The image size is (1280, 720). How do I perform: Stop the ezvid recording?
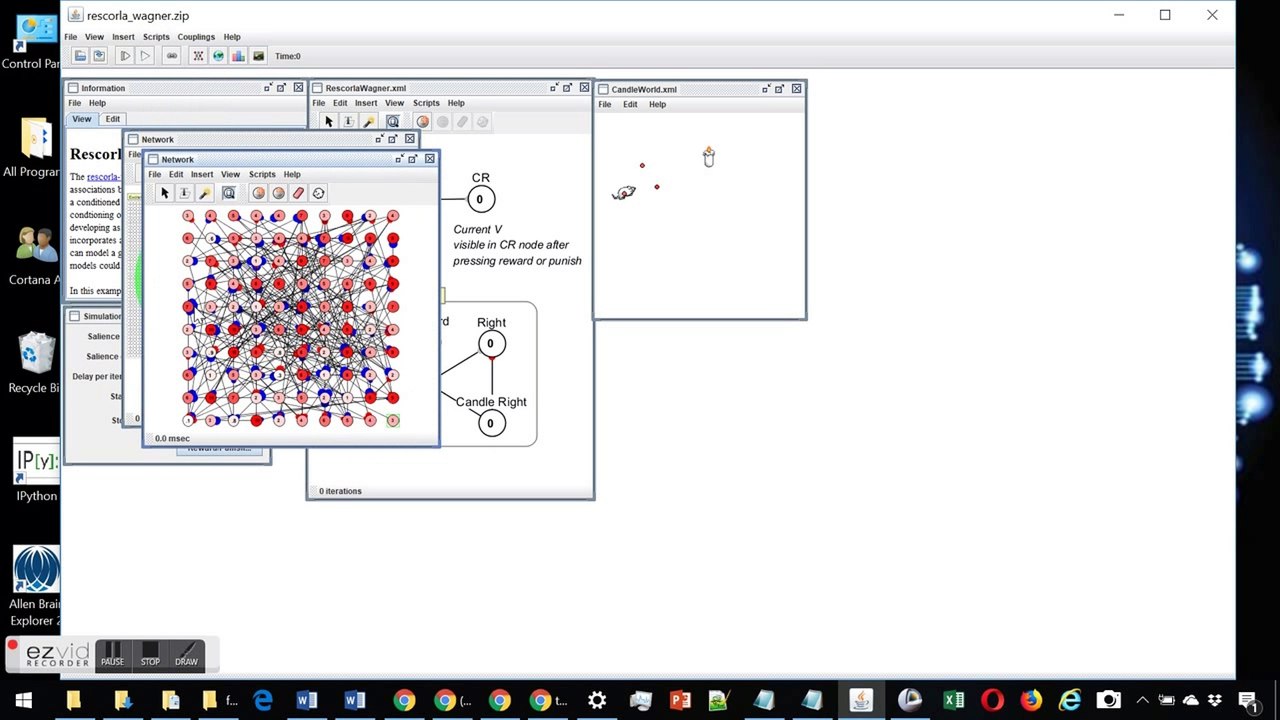[150, 655]
